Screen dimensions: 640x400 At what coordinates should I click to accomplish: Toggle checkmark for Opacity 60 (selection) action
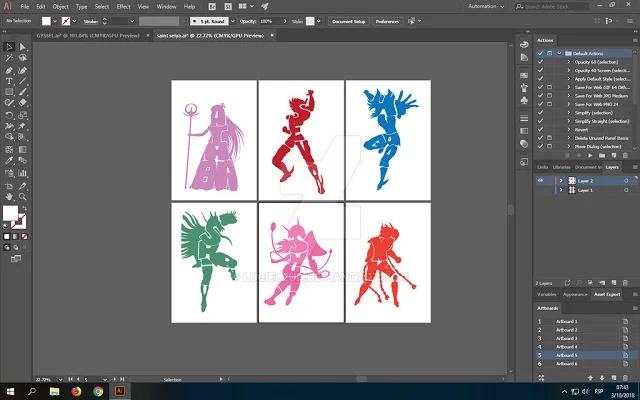tap(540, 62)
